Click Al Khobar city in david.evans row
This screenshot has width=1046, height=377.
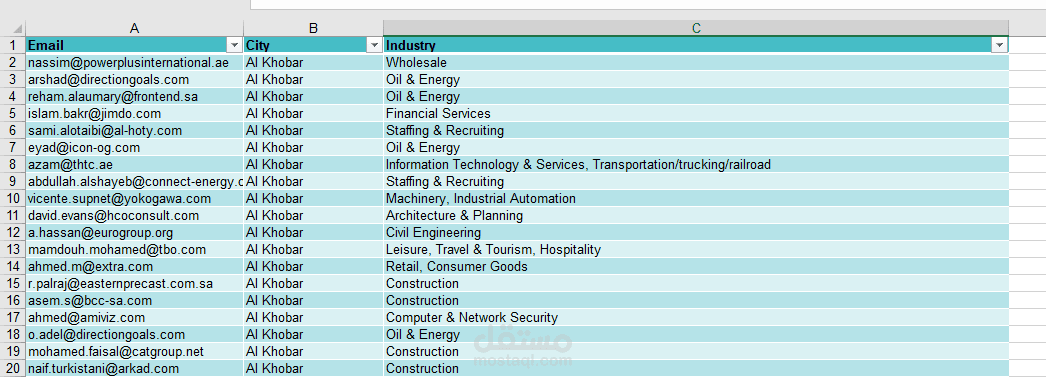(x=314, y=216)
